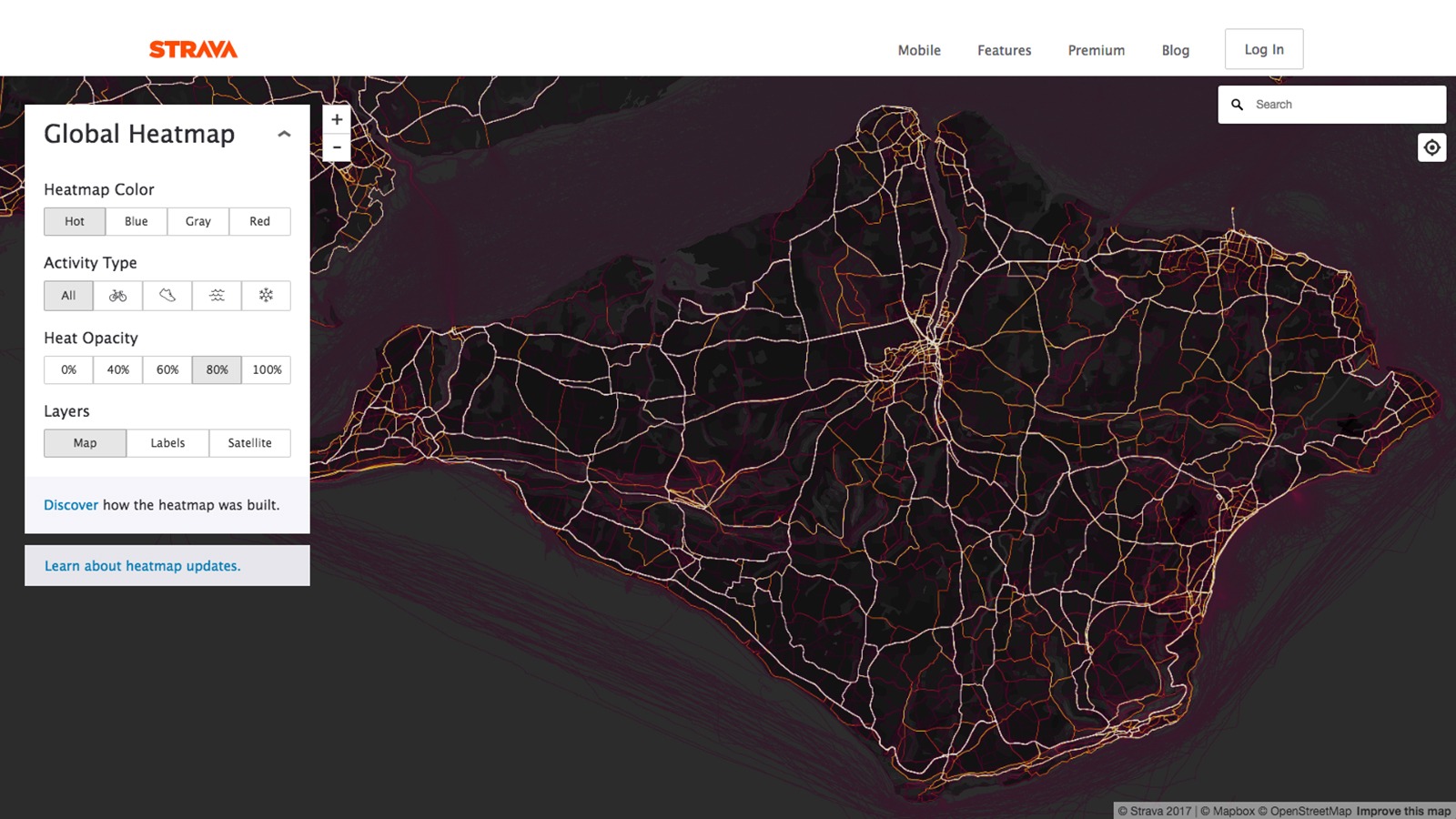Set heat opacity to 40%
The height and width of the screenshot is (819, 1456).
pos(118,369)
